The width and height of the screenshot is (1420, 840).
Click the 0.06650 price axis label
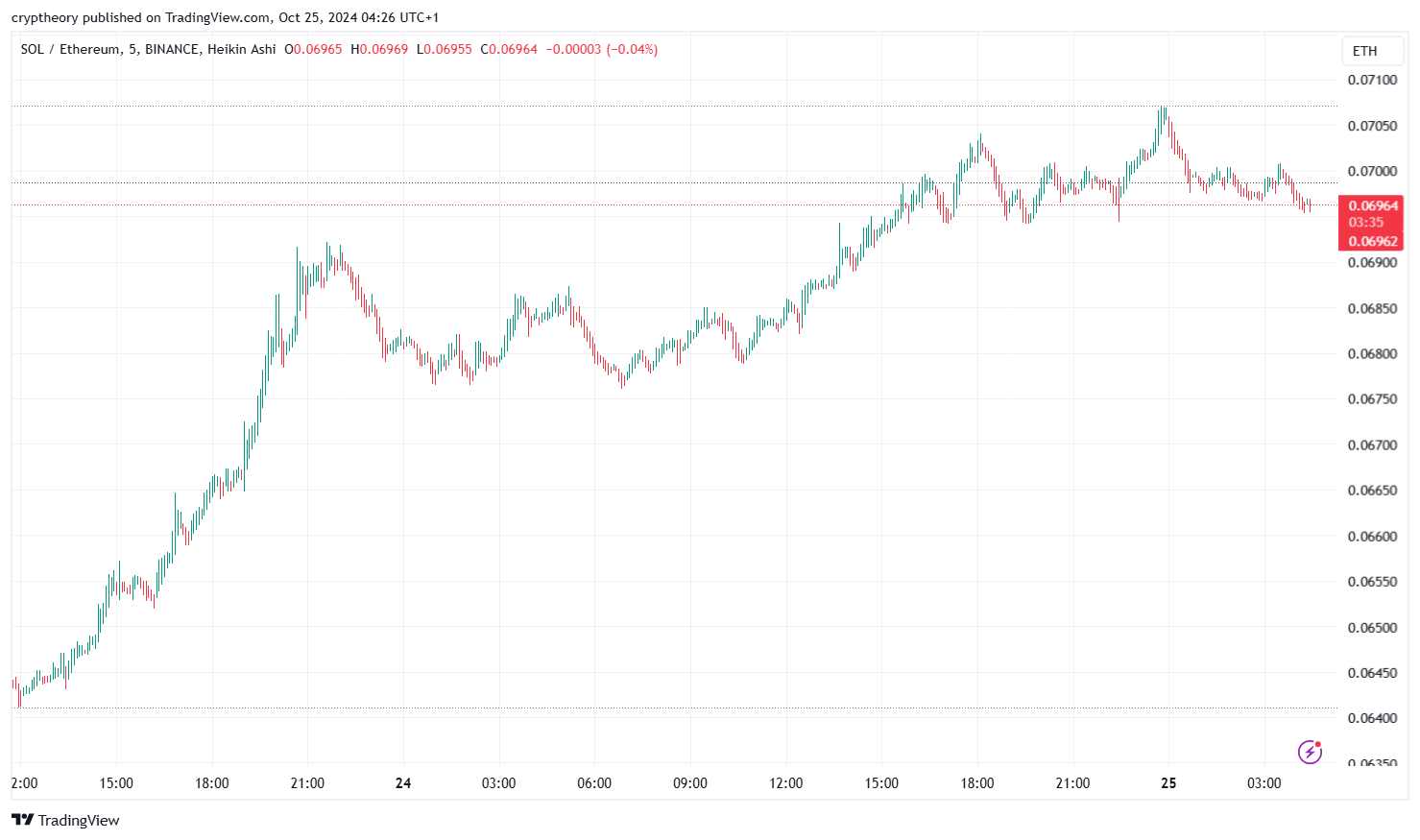coord(1372,490)
